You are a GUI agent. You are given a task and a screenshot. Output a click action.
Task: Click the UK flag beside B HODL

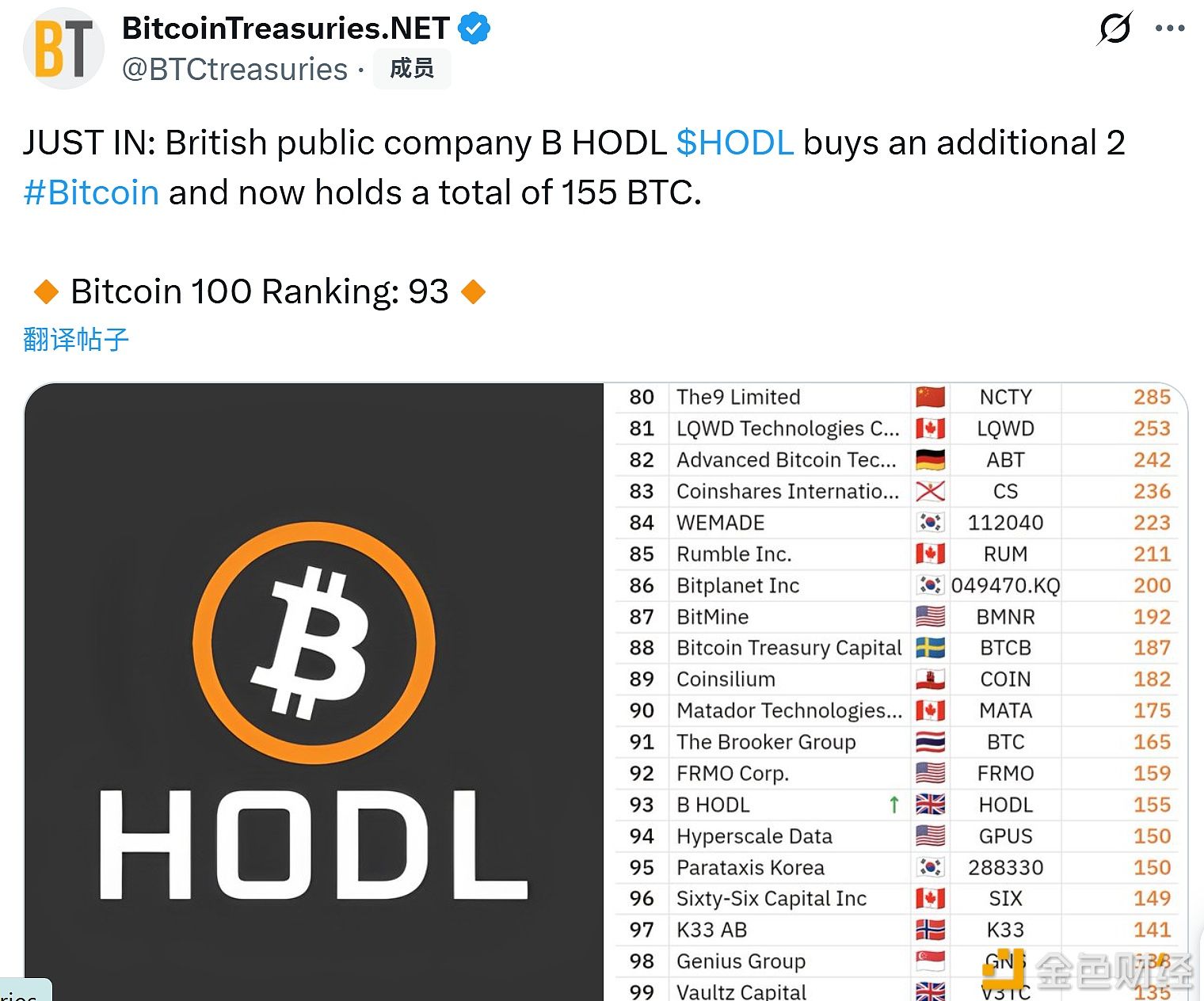pyautogui.click(x=932, y=805)
